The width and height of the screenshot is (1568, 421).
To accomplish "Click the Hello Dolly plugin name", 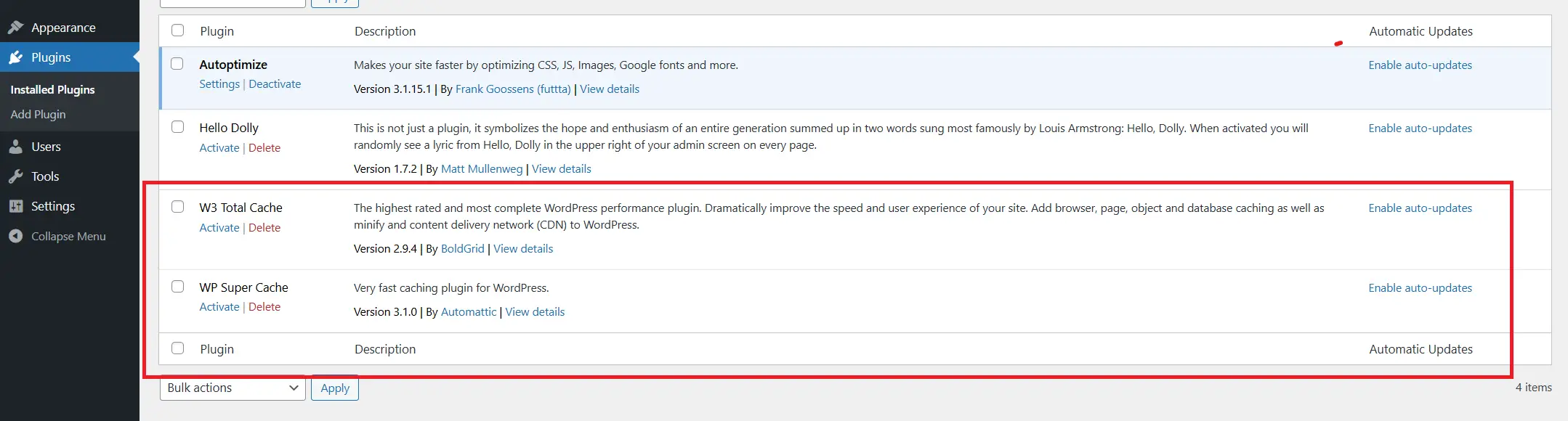I will (229, 128).
